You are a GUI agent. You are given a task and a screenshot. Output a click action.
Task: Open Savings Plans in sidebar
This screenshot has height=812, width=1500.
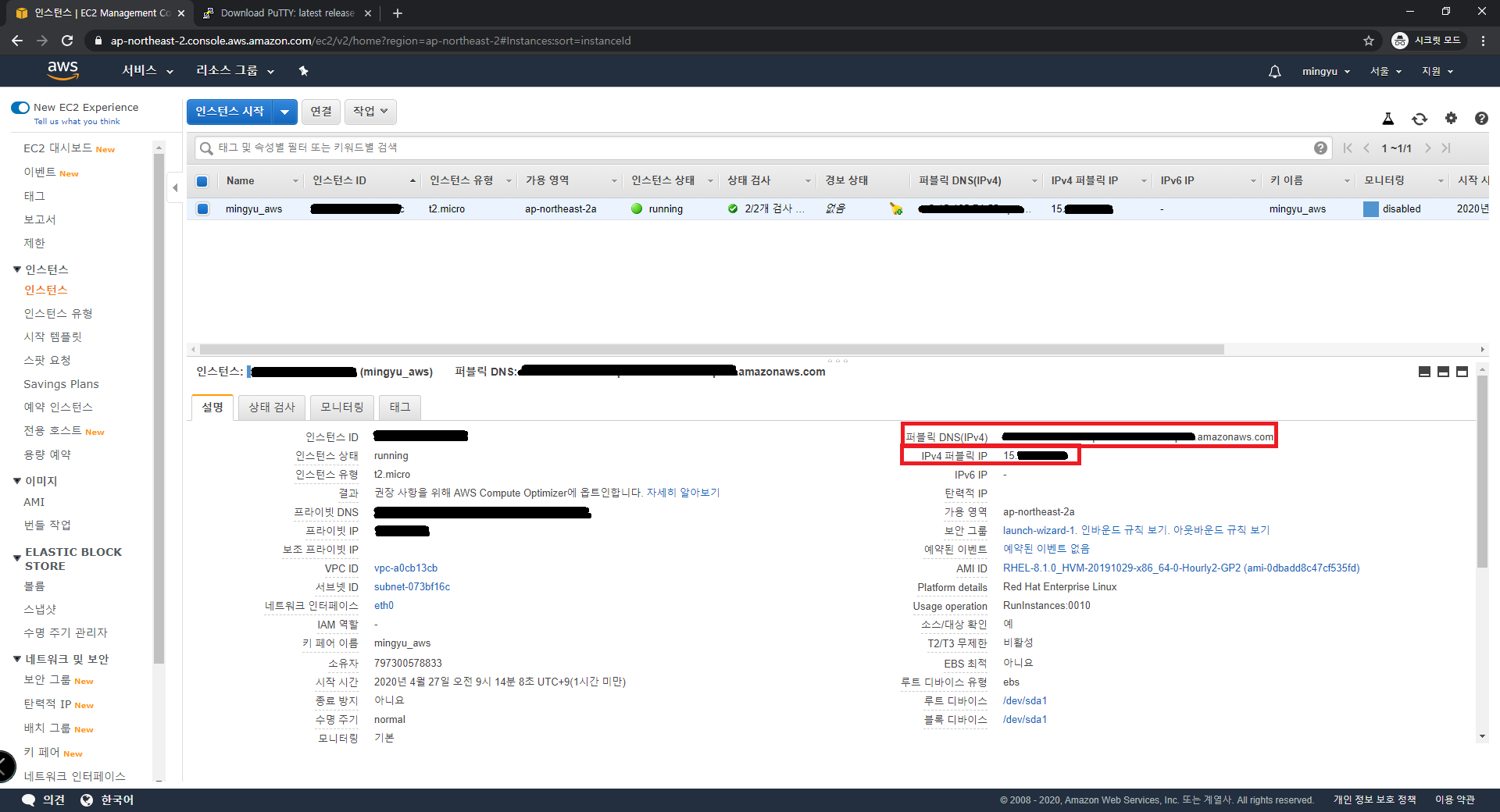click(61, 384)
